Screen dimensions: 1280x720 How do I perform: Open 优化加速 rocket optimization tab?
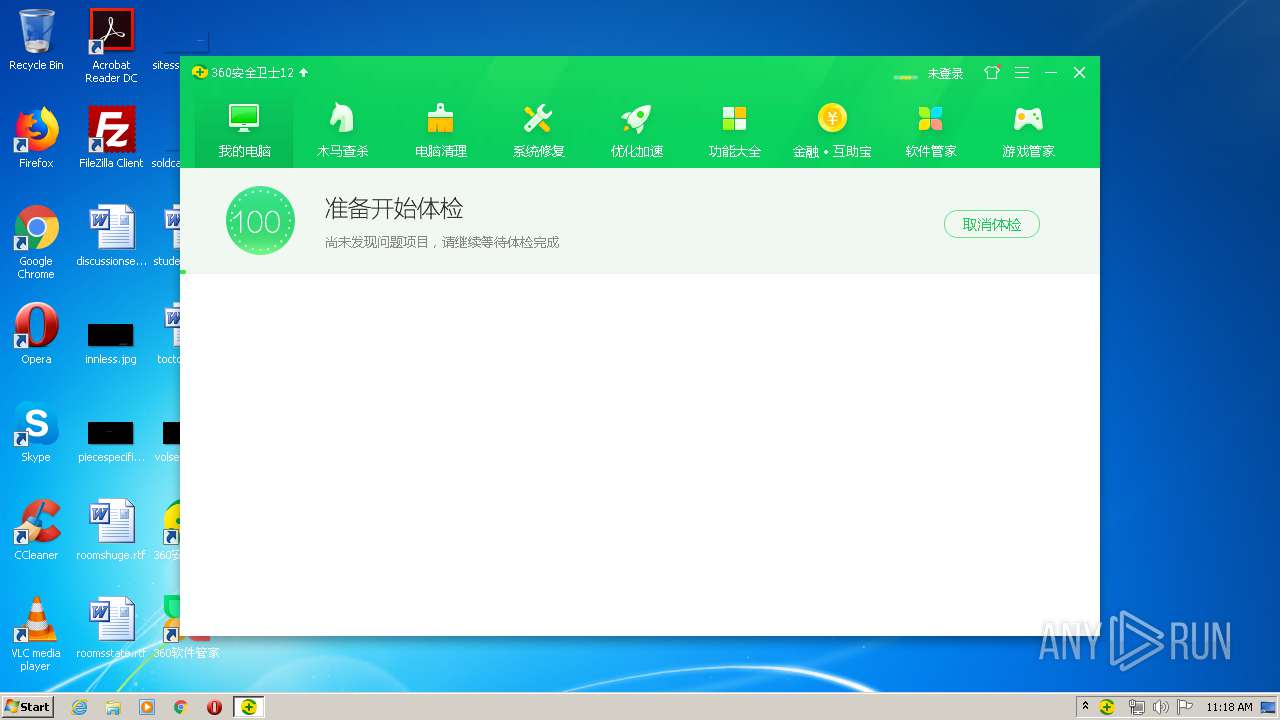click(x=636, y=130)
